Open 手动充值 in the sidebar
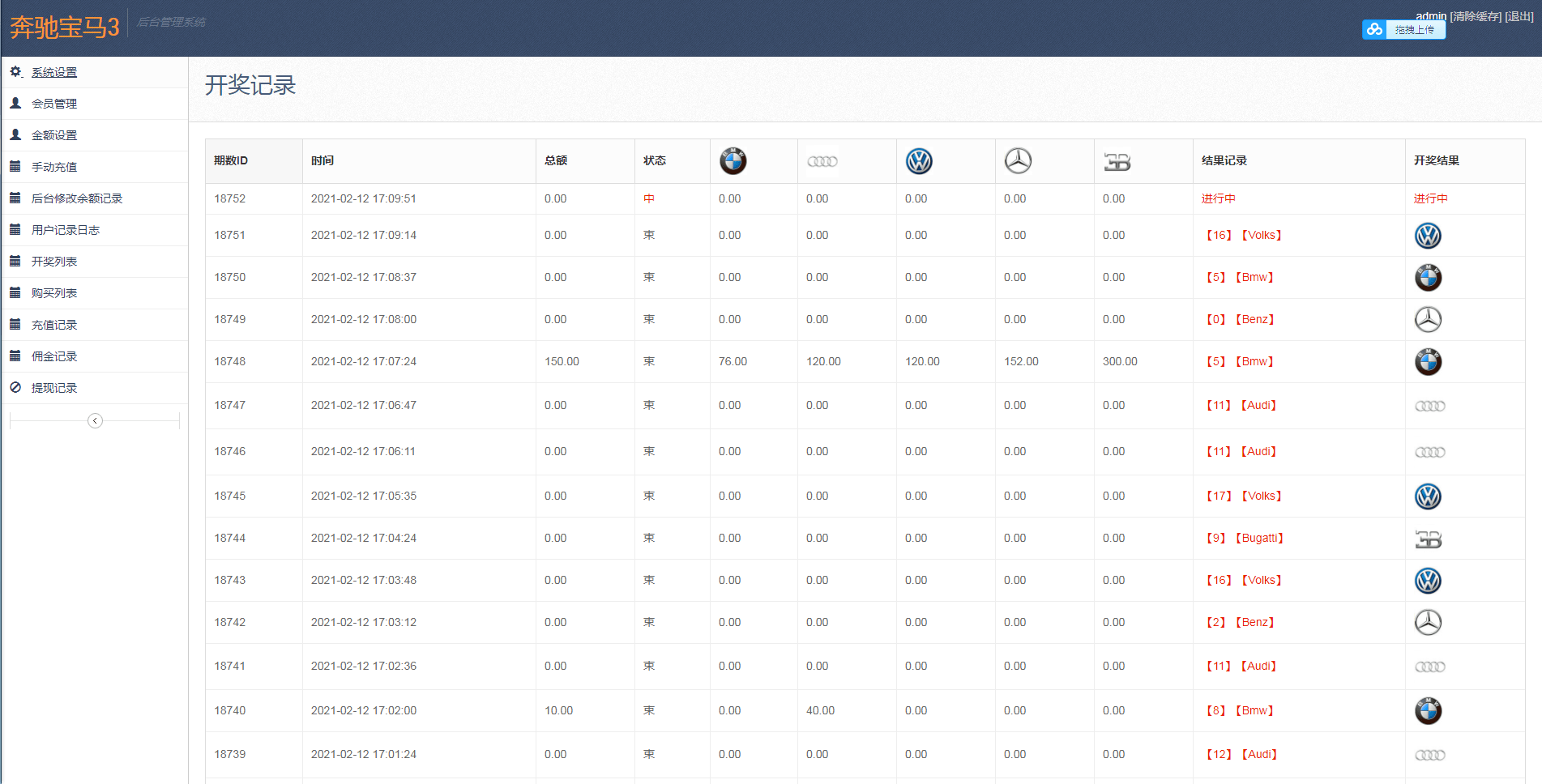Viewport: 1542px width, 784px height. click(54, 167)
